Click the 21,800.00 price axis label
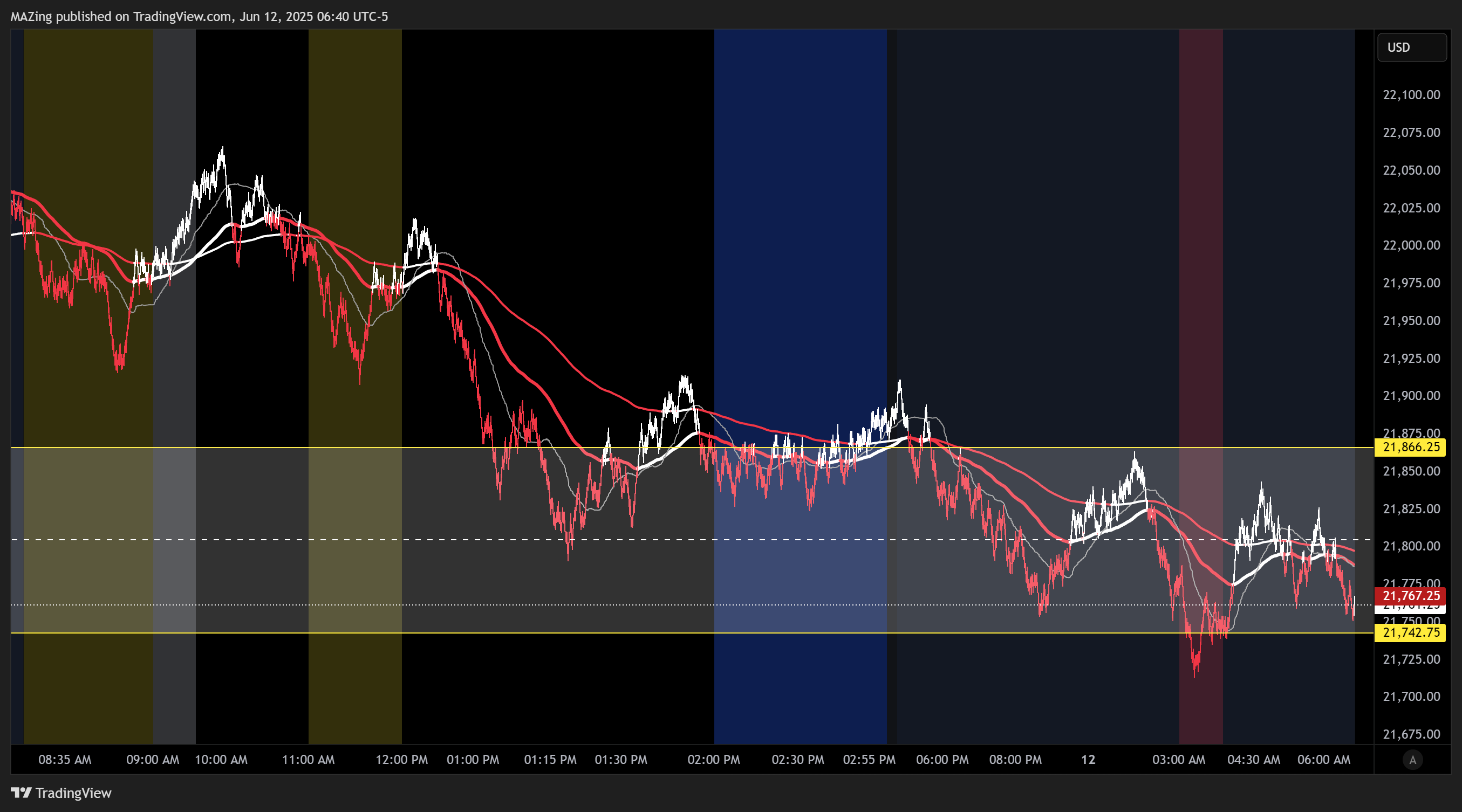Viewport: 1462px width, 812px height. click(x=1411, y=546)
